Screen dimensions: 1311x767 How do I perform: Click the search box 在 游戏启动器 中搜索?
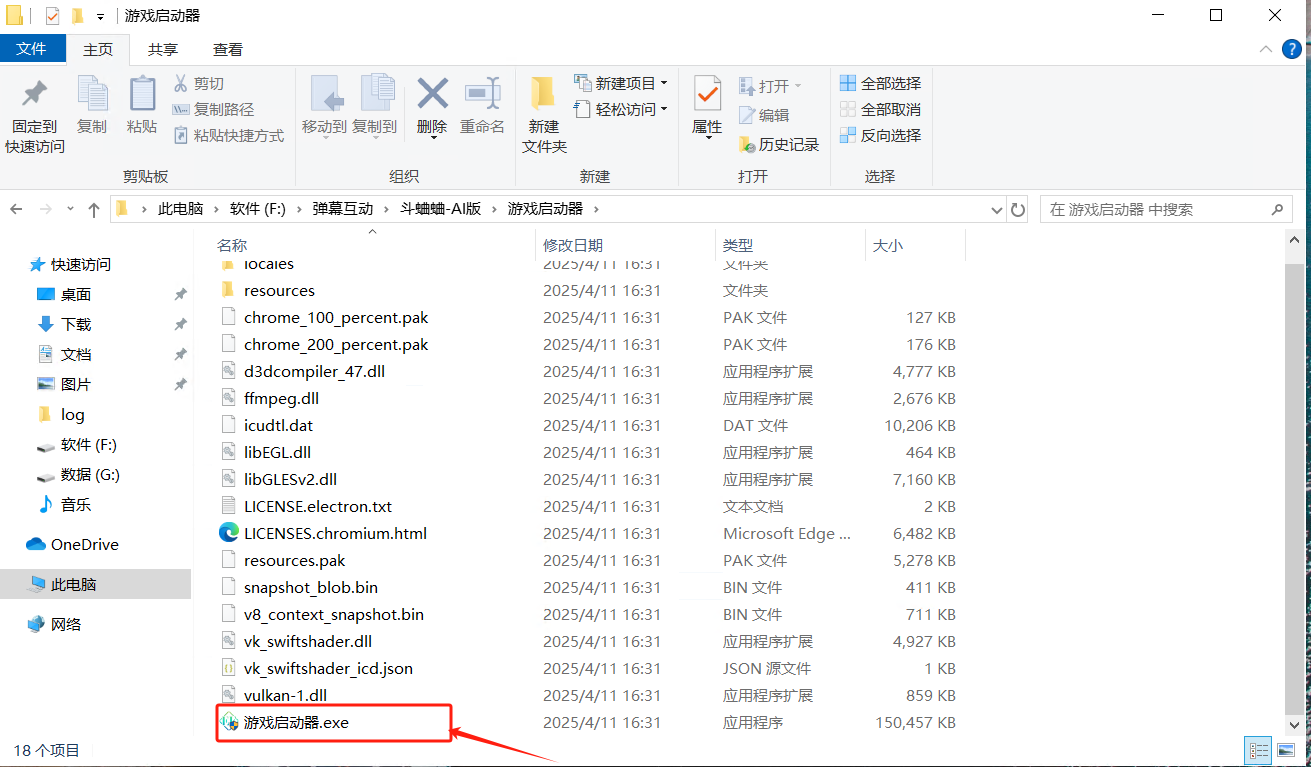point(1155,210)
